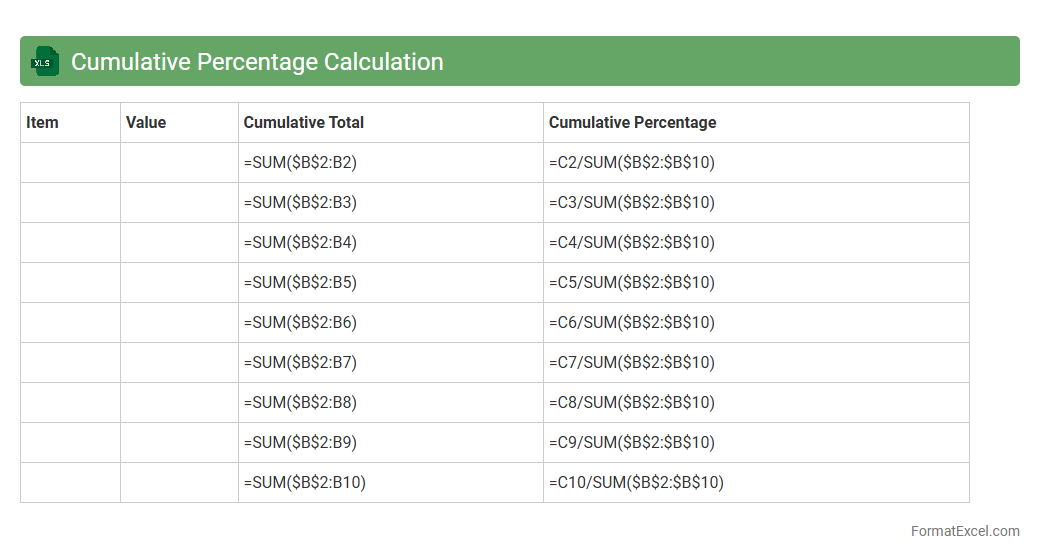Click the Cumulative Percentage Calculation title
The height and width of the screenshot is (560, 1040).
[257, 62]
